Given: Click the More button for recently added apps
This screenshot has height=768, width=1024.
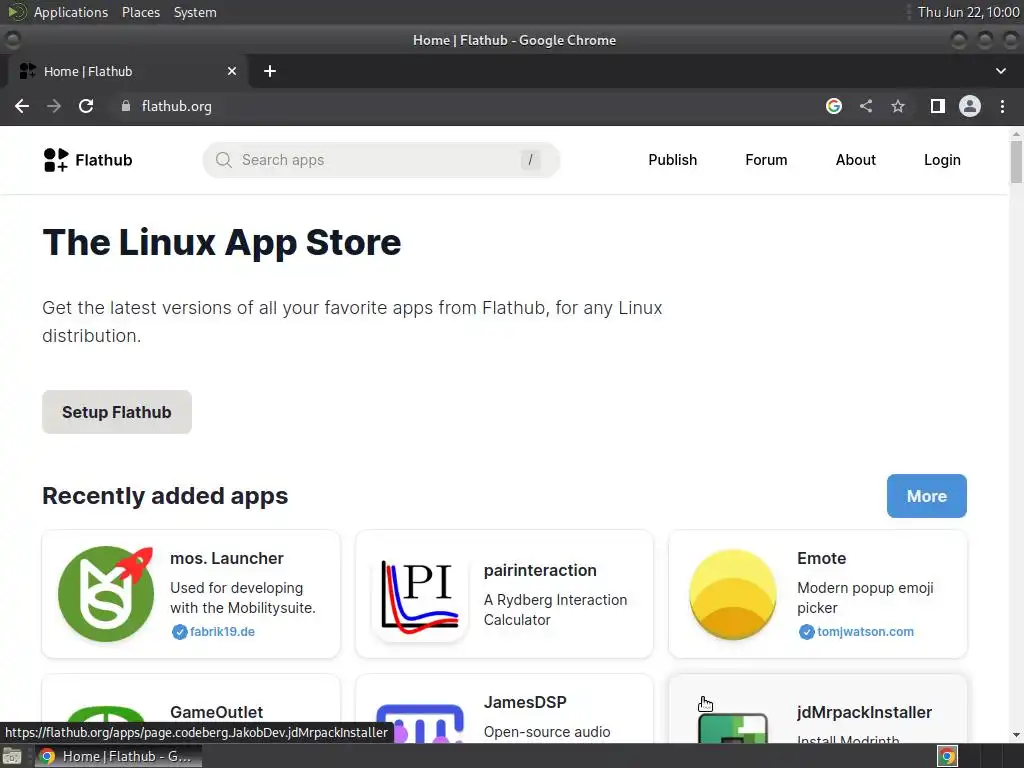Looking at the screenshot, I should [926, 496].
